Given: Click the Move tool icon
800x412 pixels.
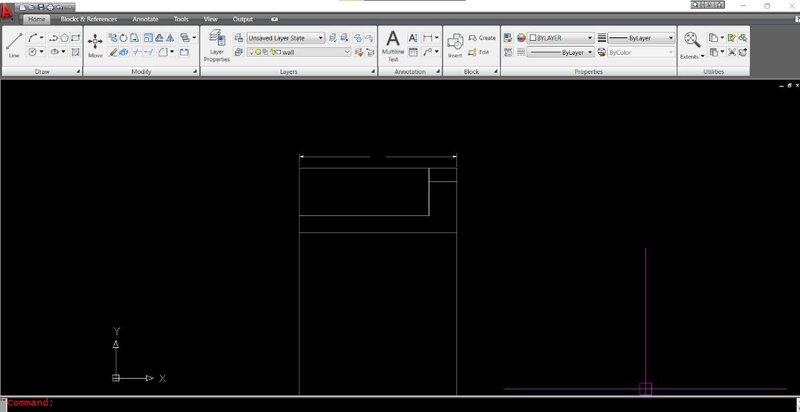Looking at the screenshot, I should (x=95, y=42).
